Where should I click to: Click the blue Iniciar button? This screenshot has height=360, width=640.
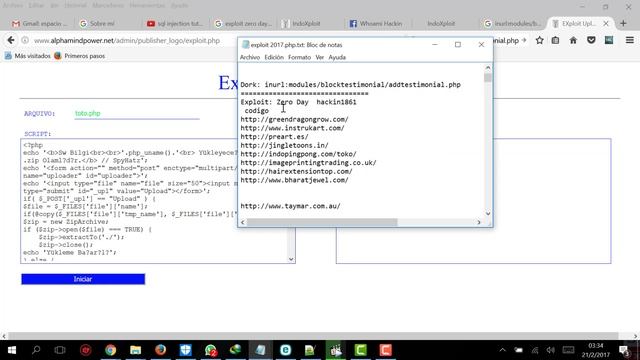point(83,279)
